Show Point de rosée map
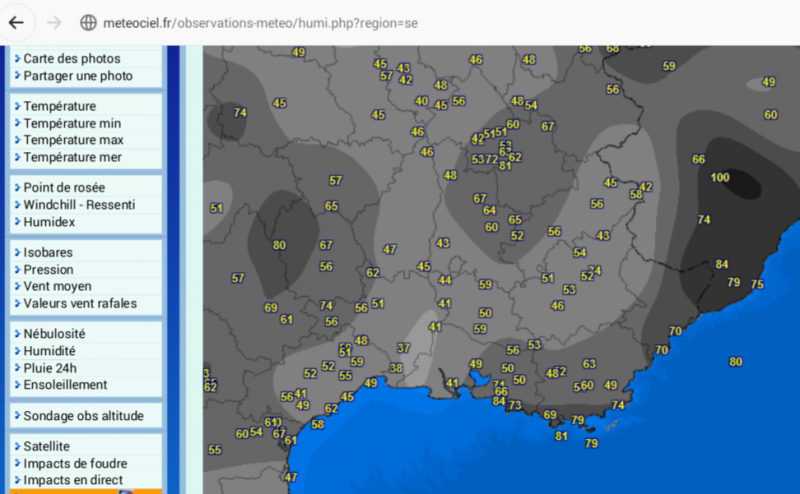 [x=64, y=187]
